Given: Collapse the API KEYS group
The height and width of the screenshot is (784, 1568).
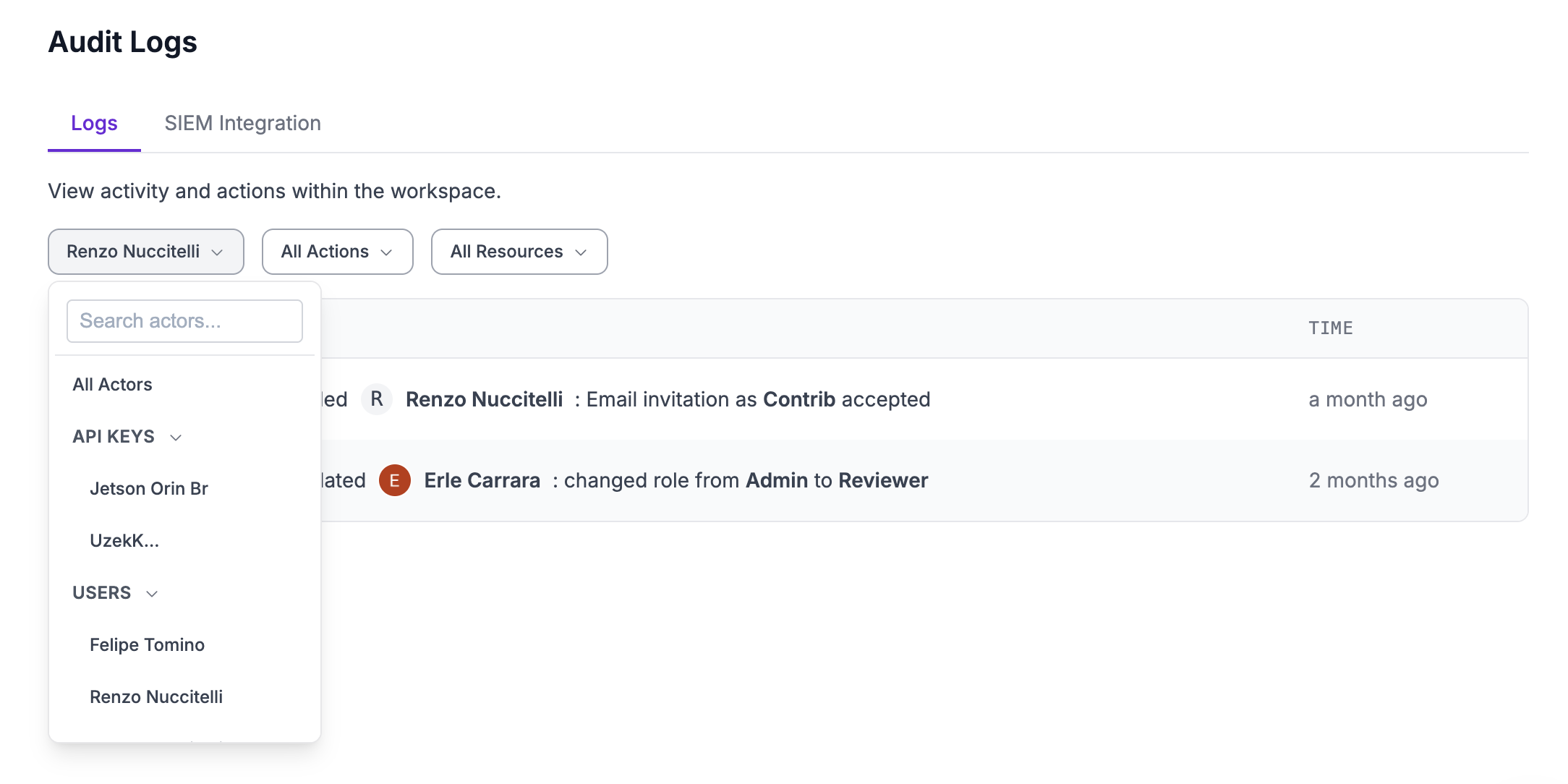Looking at the screenshot, I should pyautogui.click(x=127, y=437).
